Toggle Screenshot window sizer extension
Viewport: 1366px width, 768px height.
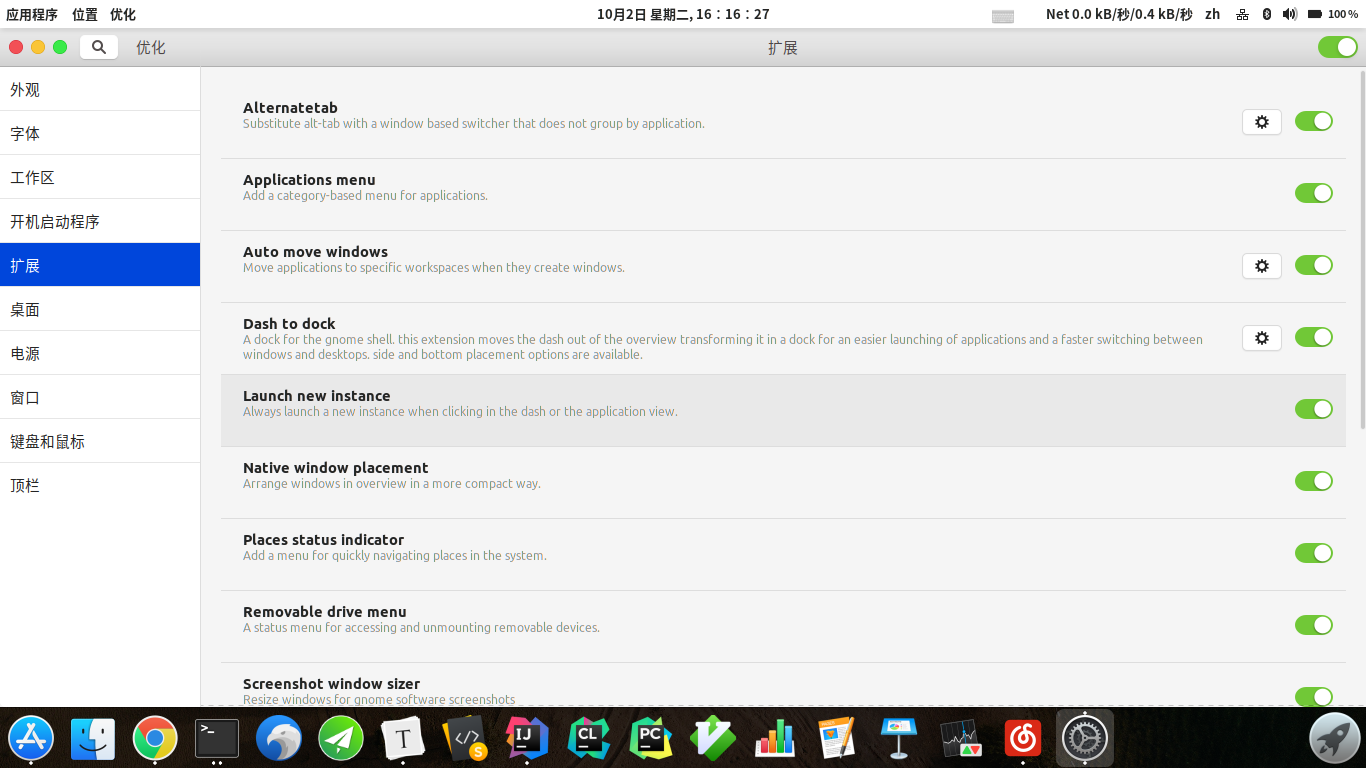[1314, 696]
